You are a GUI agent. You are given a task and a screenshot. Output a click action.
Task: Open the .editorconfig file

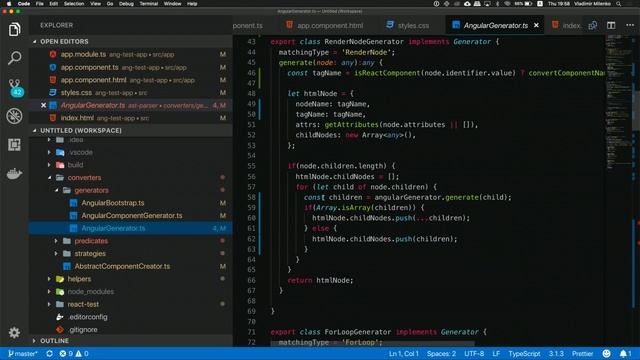[131, 317]
